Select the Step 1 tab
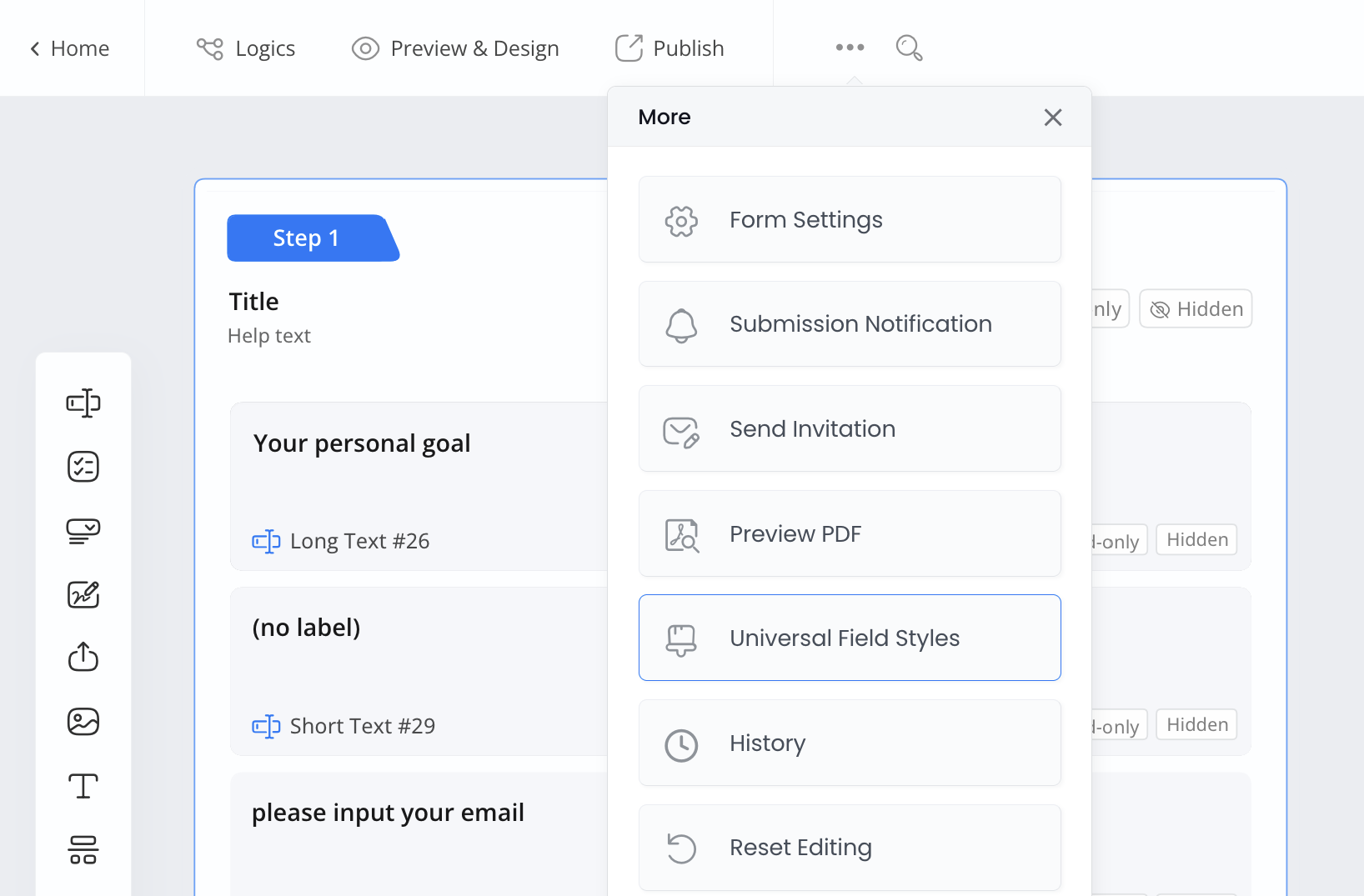Image resolution: width=1364 pixels, height=896 pixels. click(x=307, y=238)
